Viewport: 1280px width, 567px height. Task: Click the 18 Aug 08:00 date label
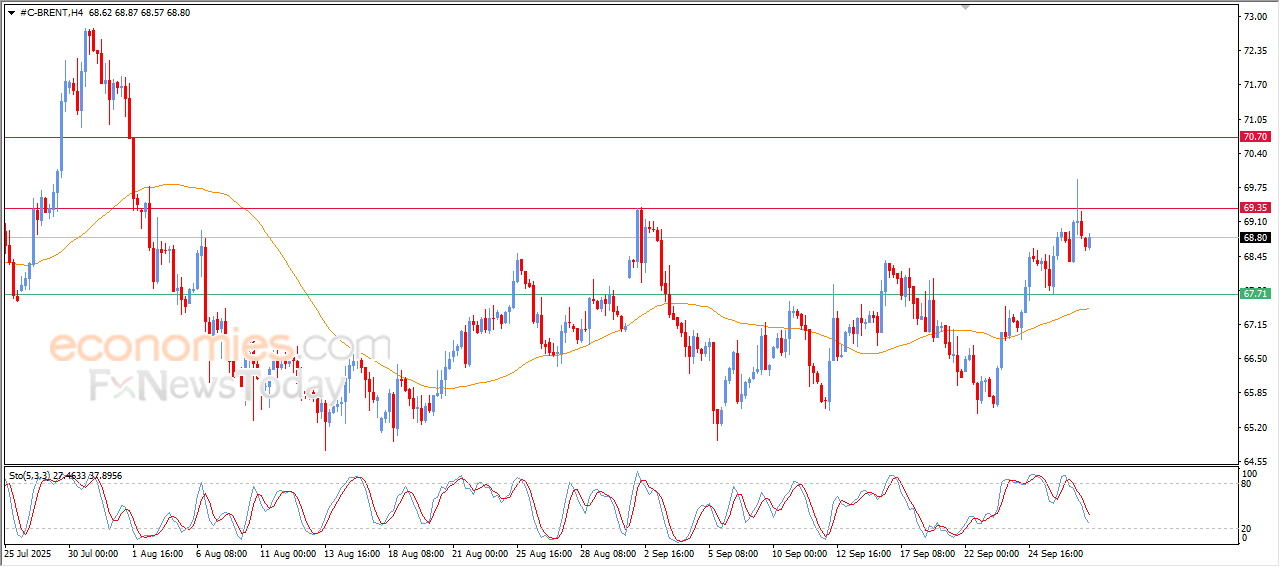pos(415,552)
